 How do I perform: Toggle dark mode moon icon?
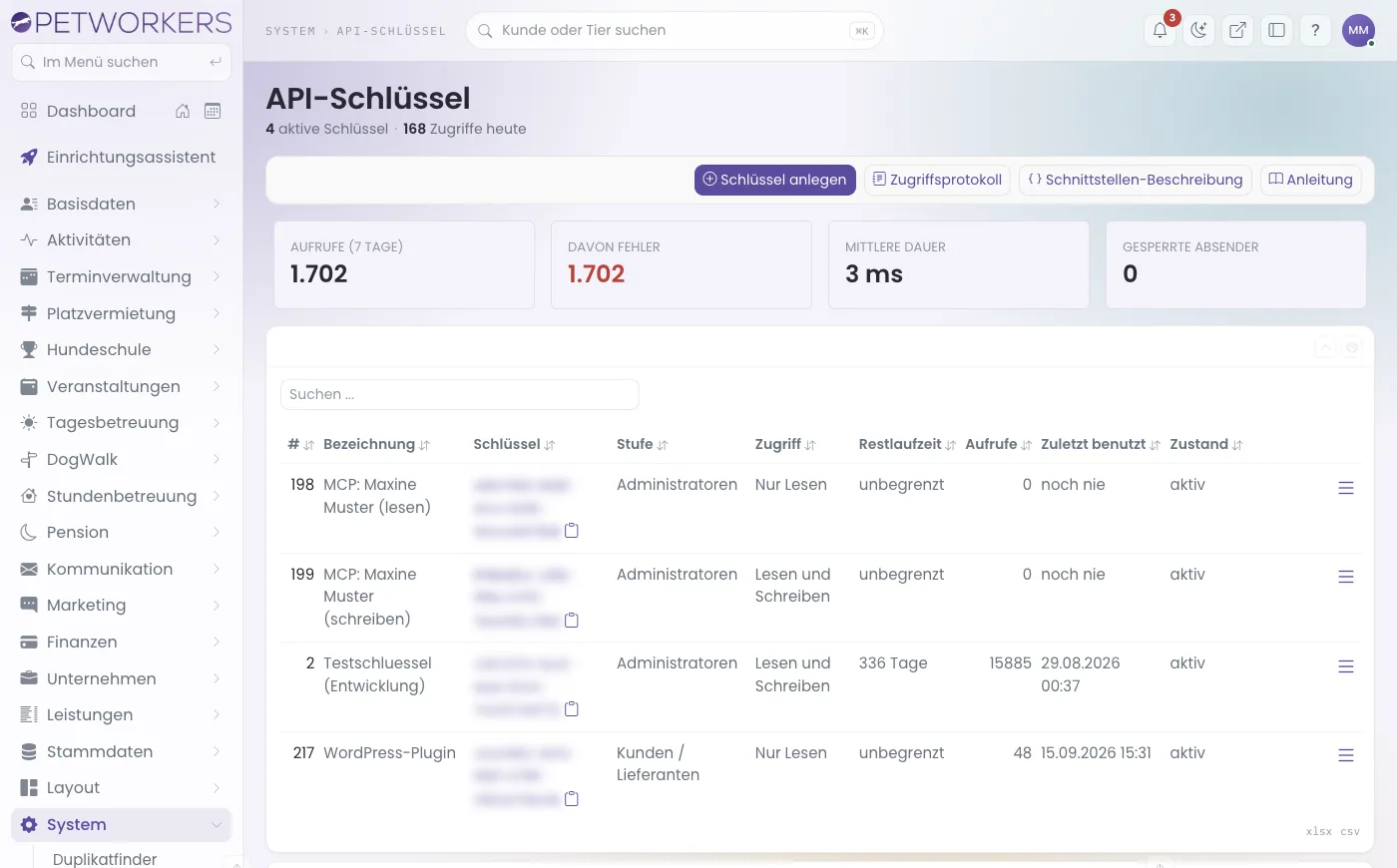click(1198, 30)
